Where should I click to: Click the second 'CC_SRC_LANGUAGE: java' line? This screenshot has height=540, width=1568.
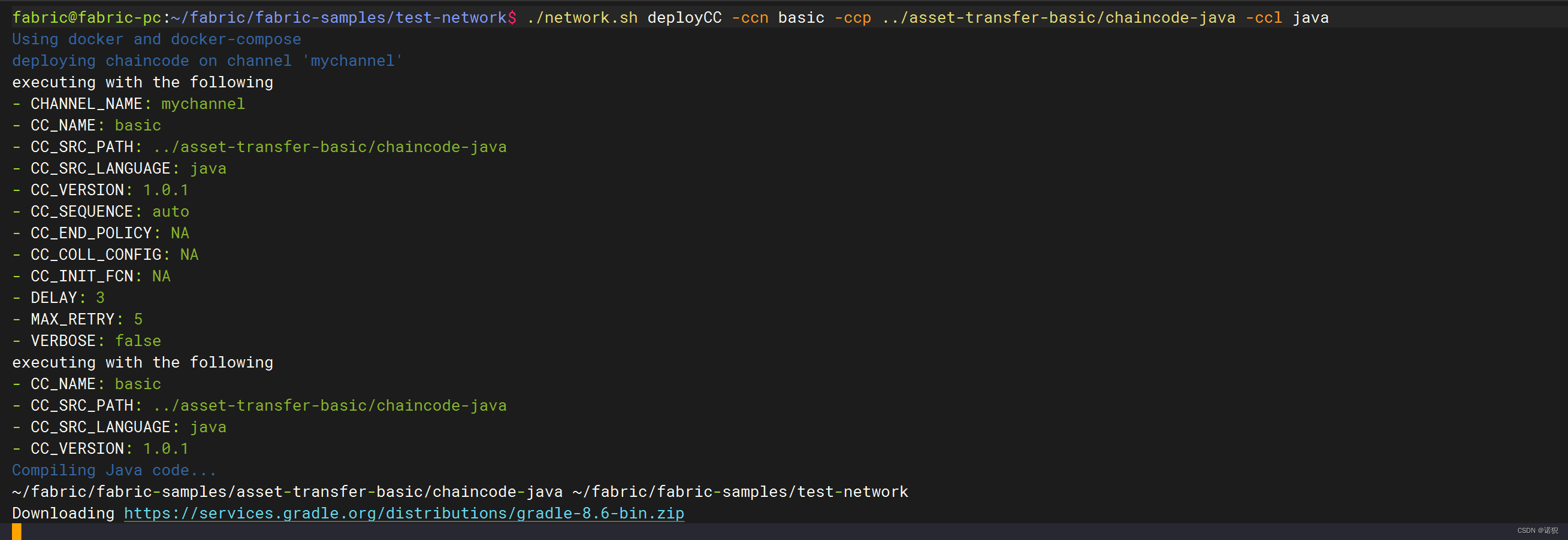click(119, 427)
